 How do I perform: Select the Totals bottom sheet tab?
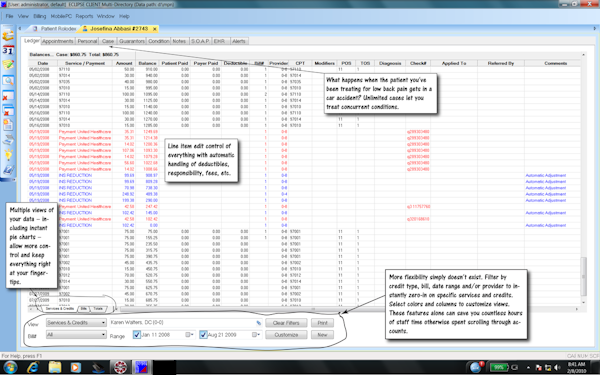[98, 308]
